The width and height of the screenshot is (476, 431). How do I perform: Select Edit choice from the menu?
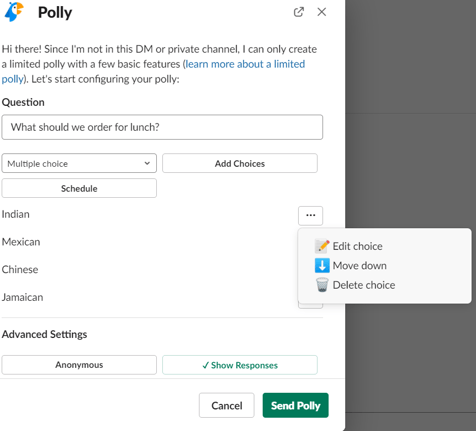point(357,246)
